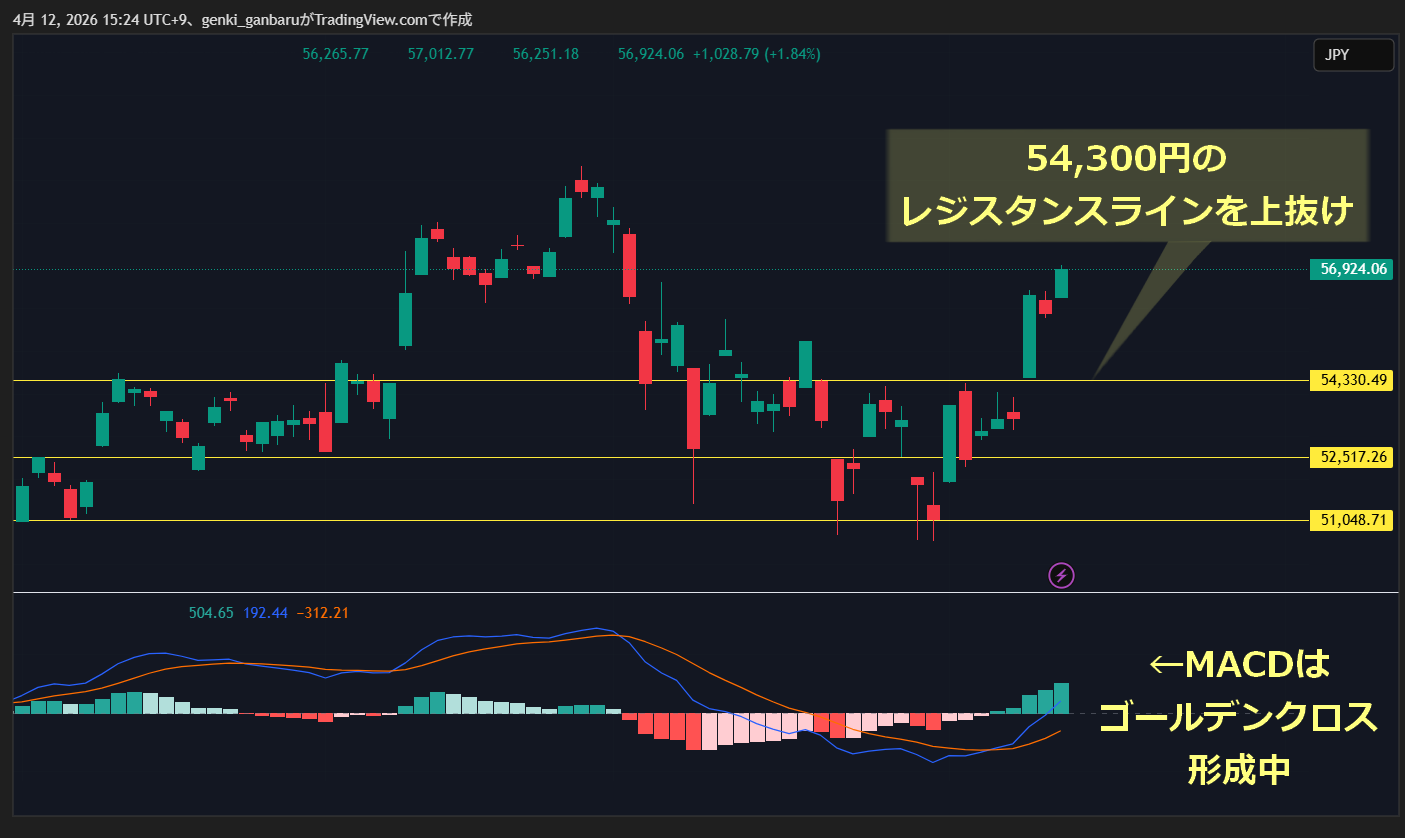Click the purple lightning bolt event icon

[1061, 575]
